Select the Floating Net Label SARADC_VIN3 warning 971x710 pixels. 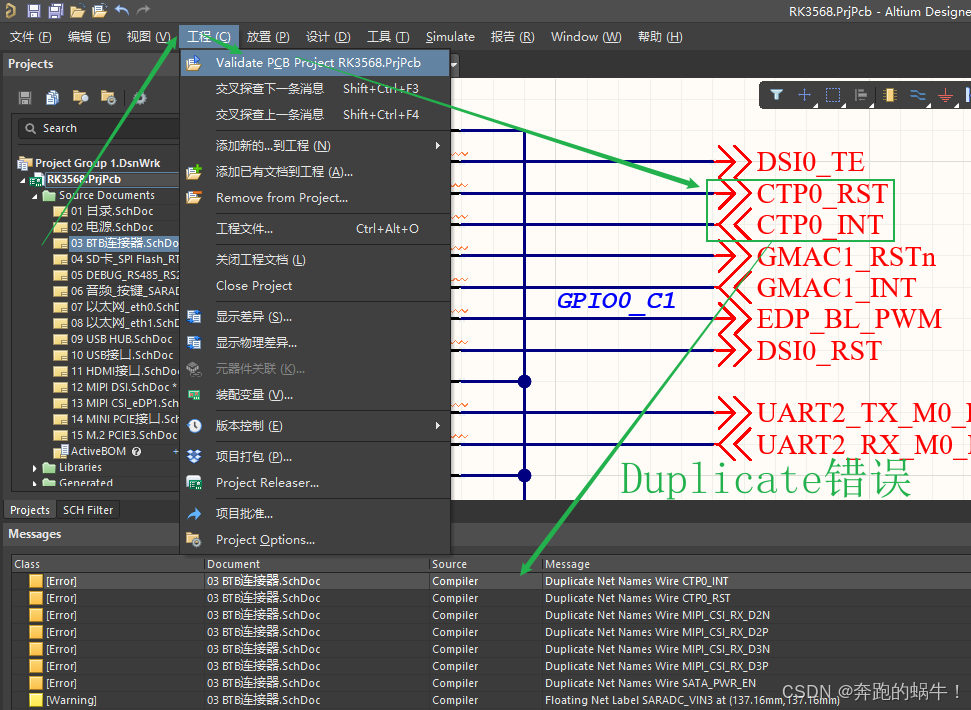coord(692,700)
